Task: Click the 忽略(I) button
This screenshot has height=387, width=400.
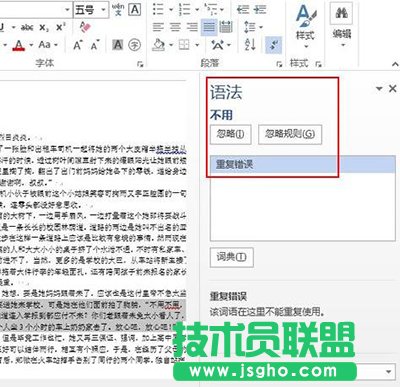Action: tap(230, 134)
